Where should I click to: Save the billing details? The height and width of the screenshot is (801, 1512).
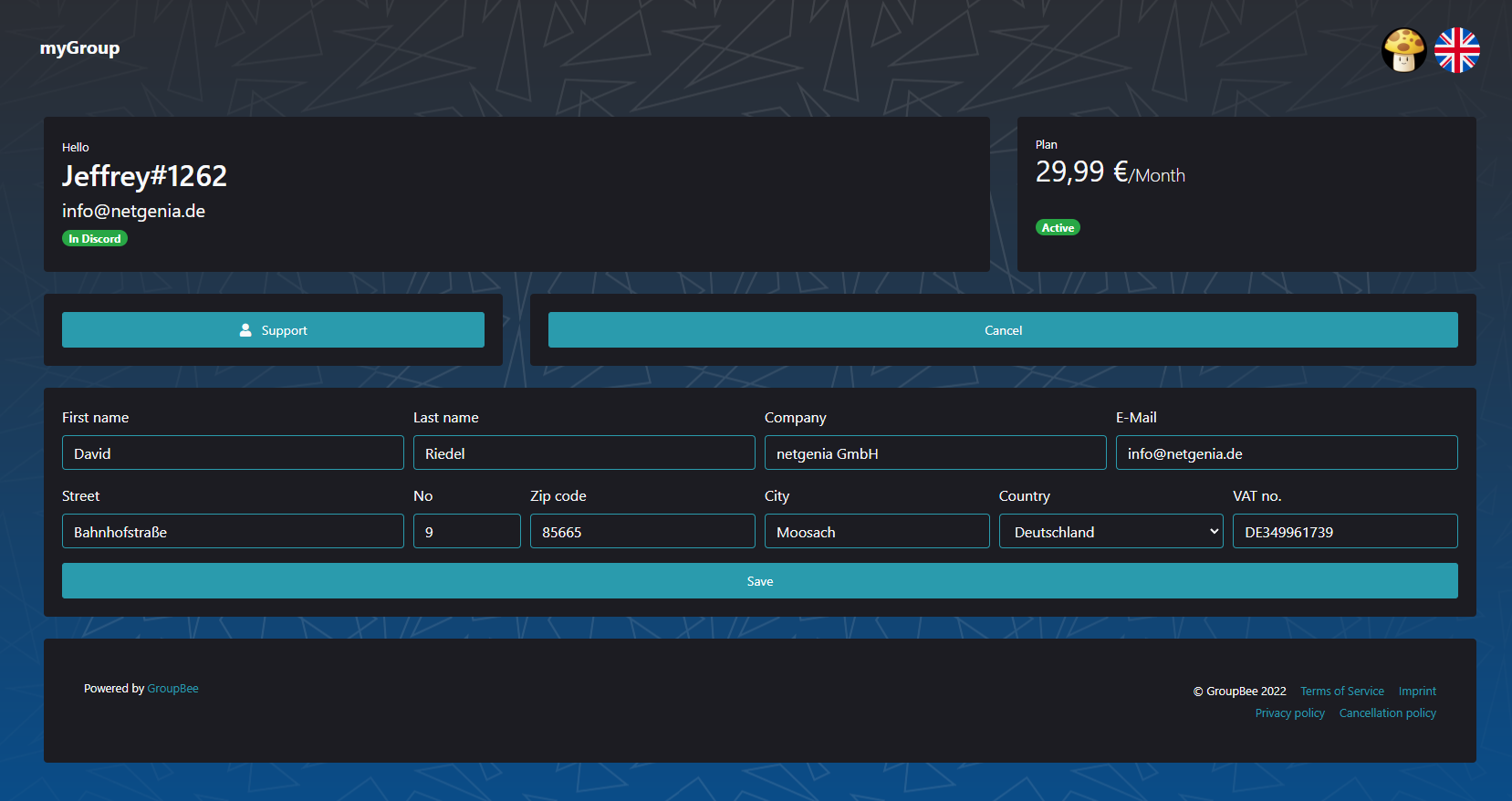[759, 581]
